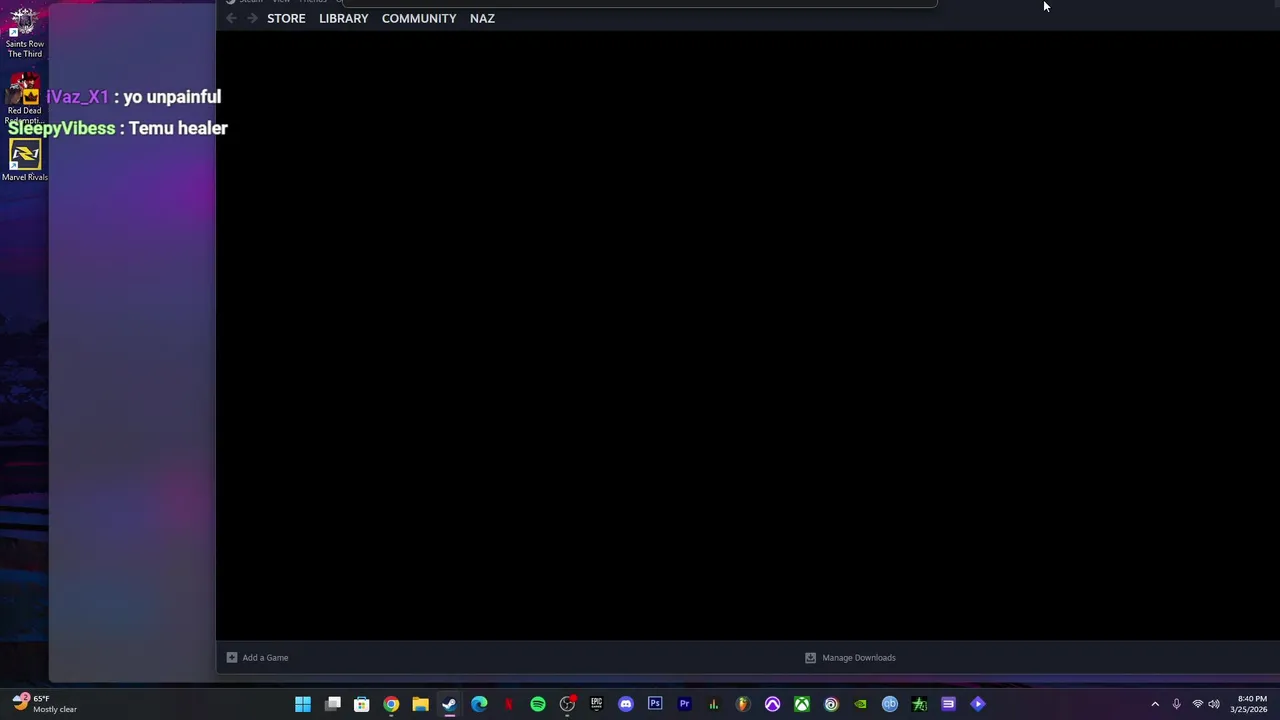Image resolution: width=1280 pixels, height=720 pixels.
Task: Click the Add a Game button
Action: [x=257, y=657]
